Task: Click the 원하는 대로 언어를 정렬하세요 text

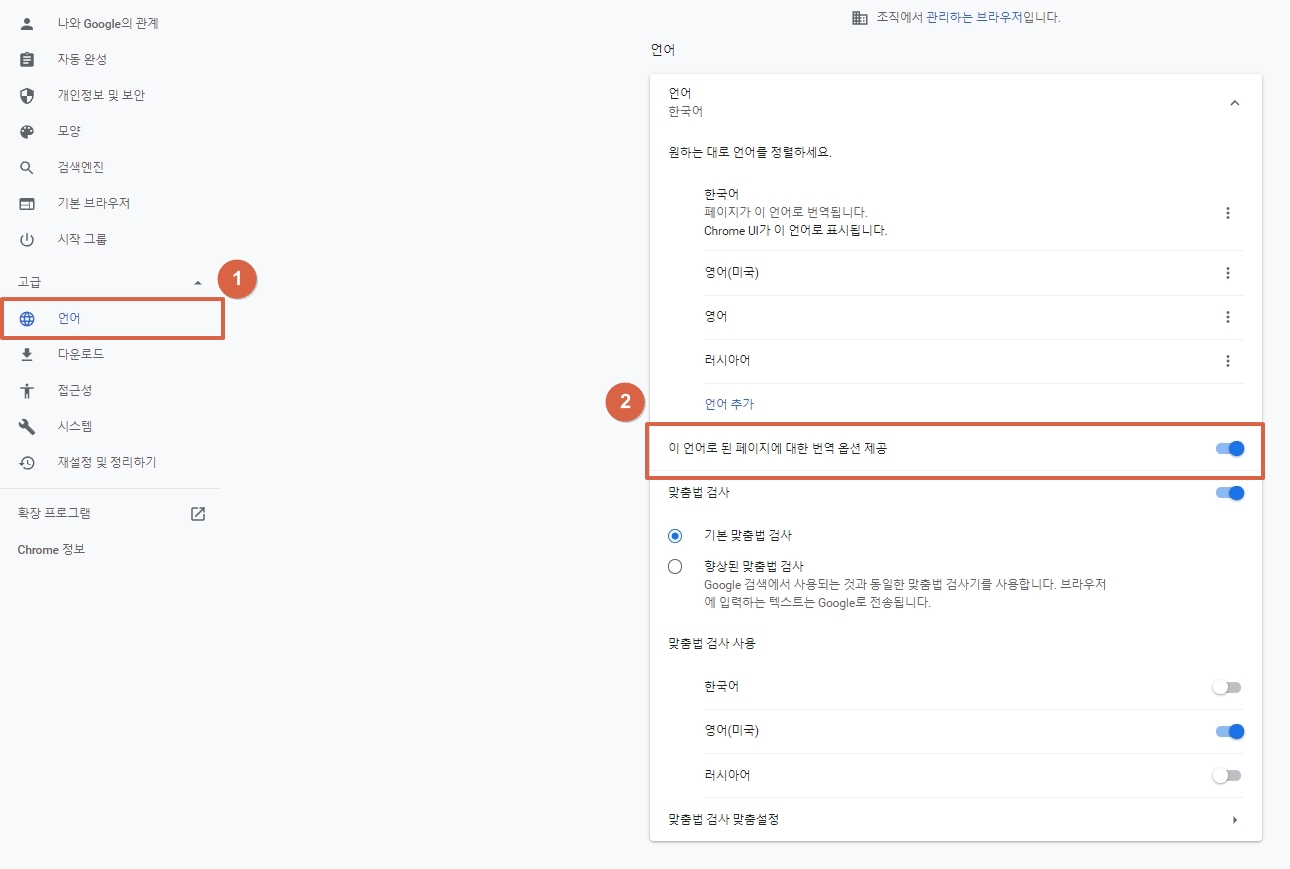Action: (x=750, y=153)
